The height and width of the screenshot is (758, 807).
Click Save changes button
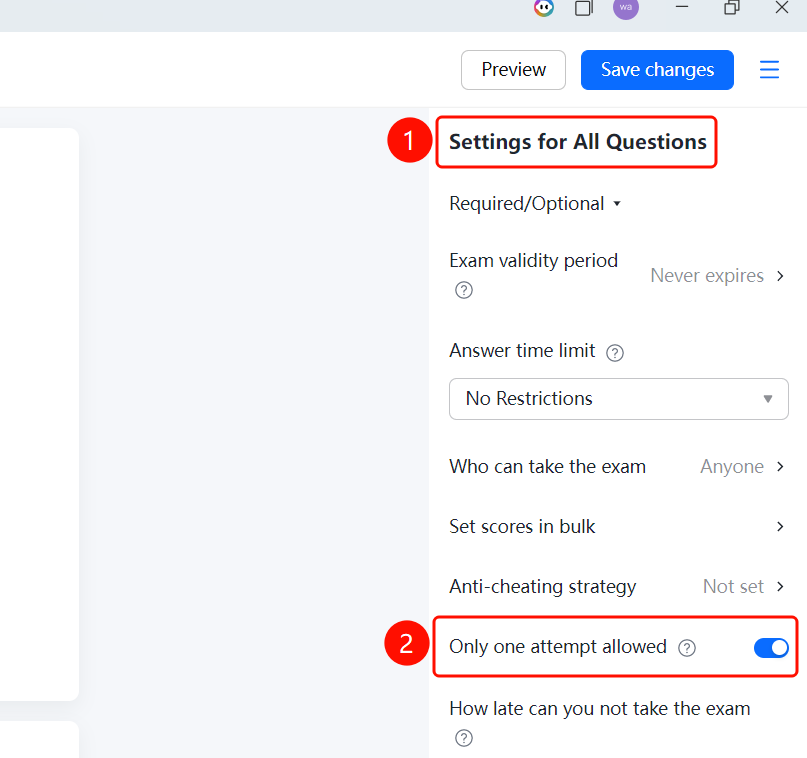pos(657,70)
